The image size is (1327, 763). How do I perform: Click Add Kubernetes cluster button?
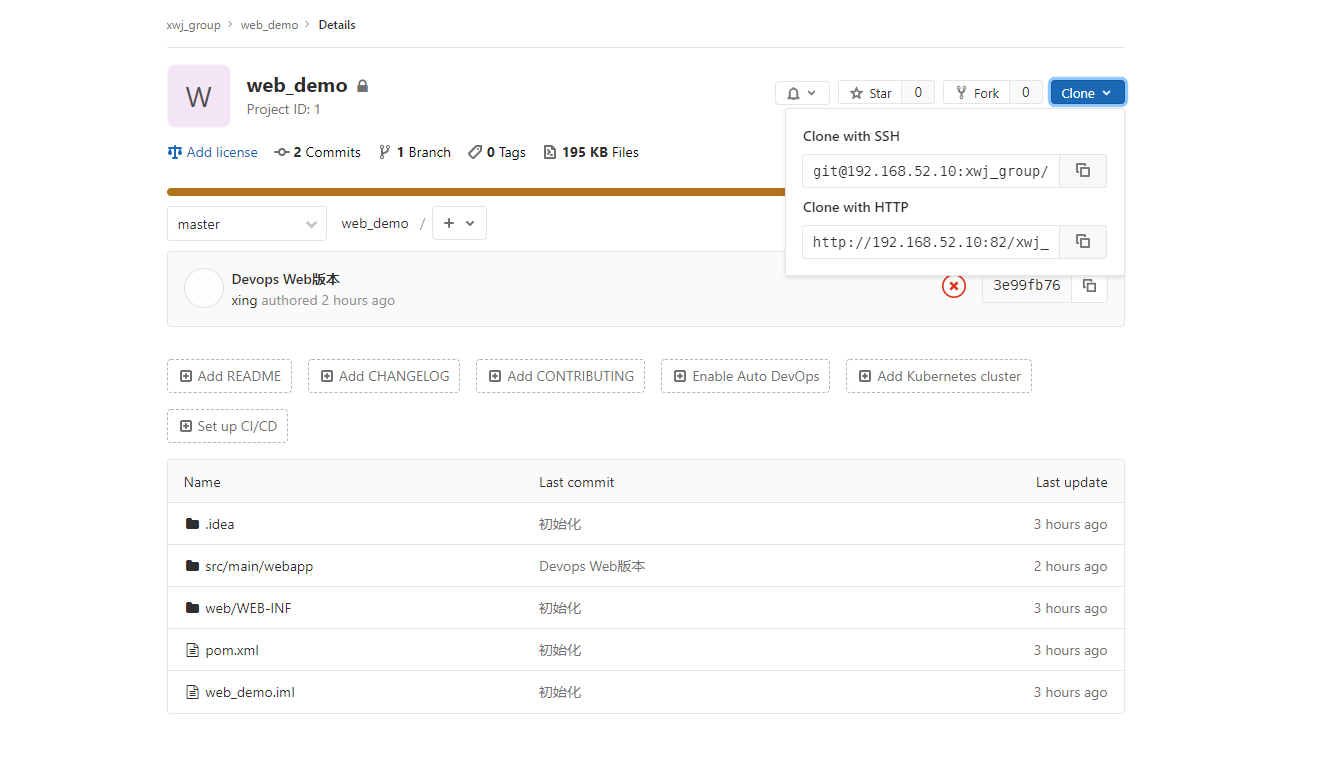click(939, 376)
